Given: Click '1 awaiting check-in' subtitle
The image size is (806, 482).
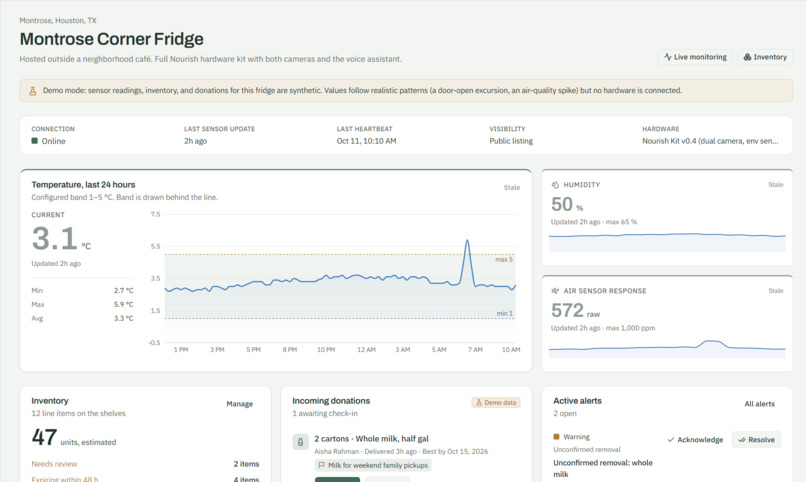Looking at the screenshot, I should click(x=325, y=414).
